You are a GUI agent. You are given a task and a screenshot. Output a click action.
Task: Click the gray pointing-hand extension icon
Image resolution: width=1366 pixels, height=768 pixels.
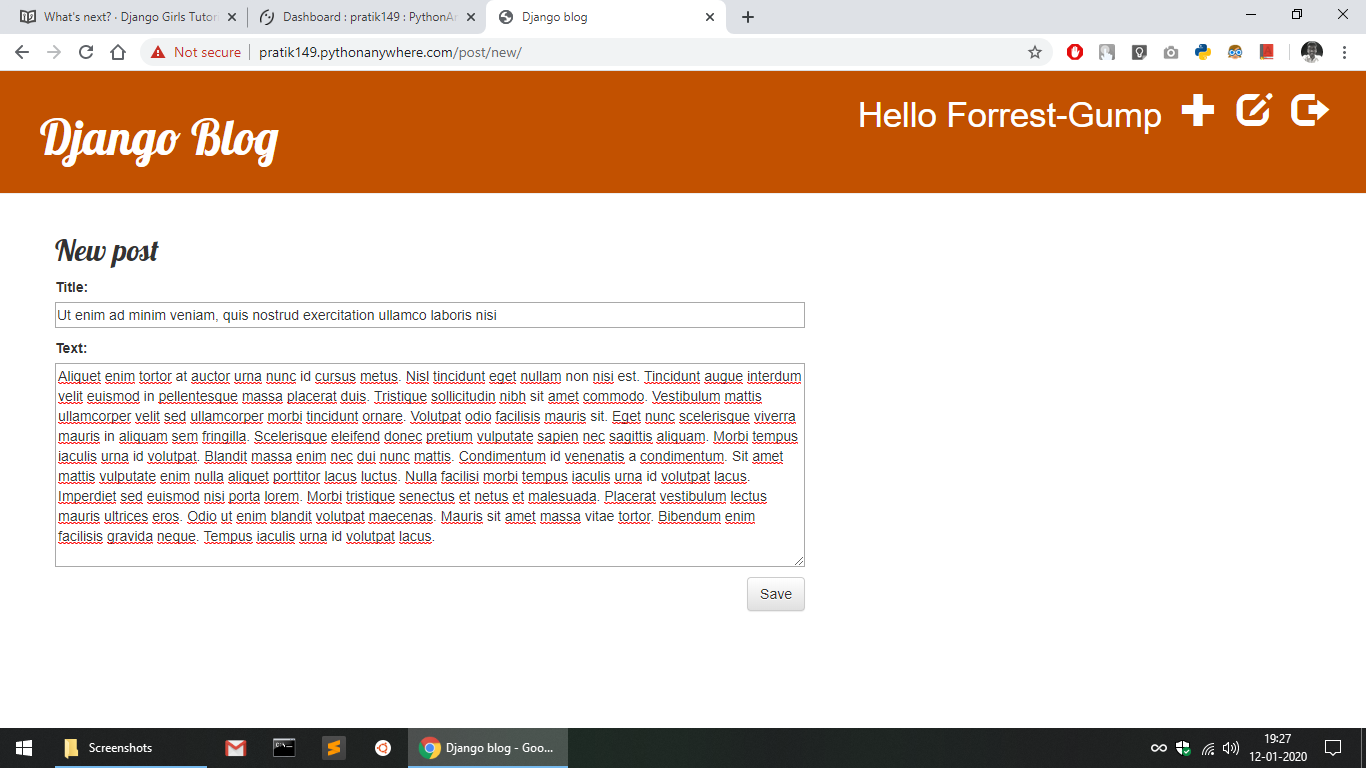1107,52
